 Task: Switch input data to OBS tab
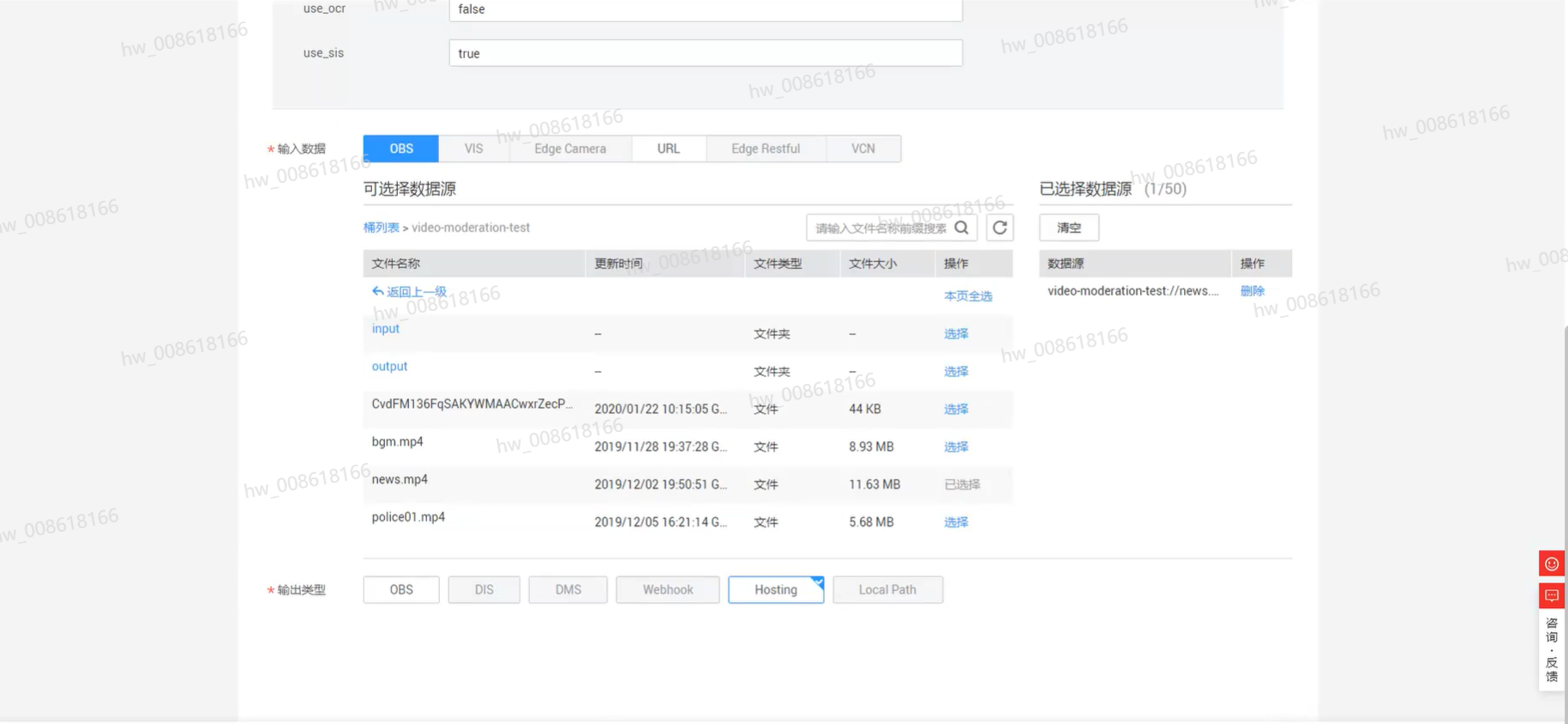click(401, 149)
